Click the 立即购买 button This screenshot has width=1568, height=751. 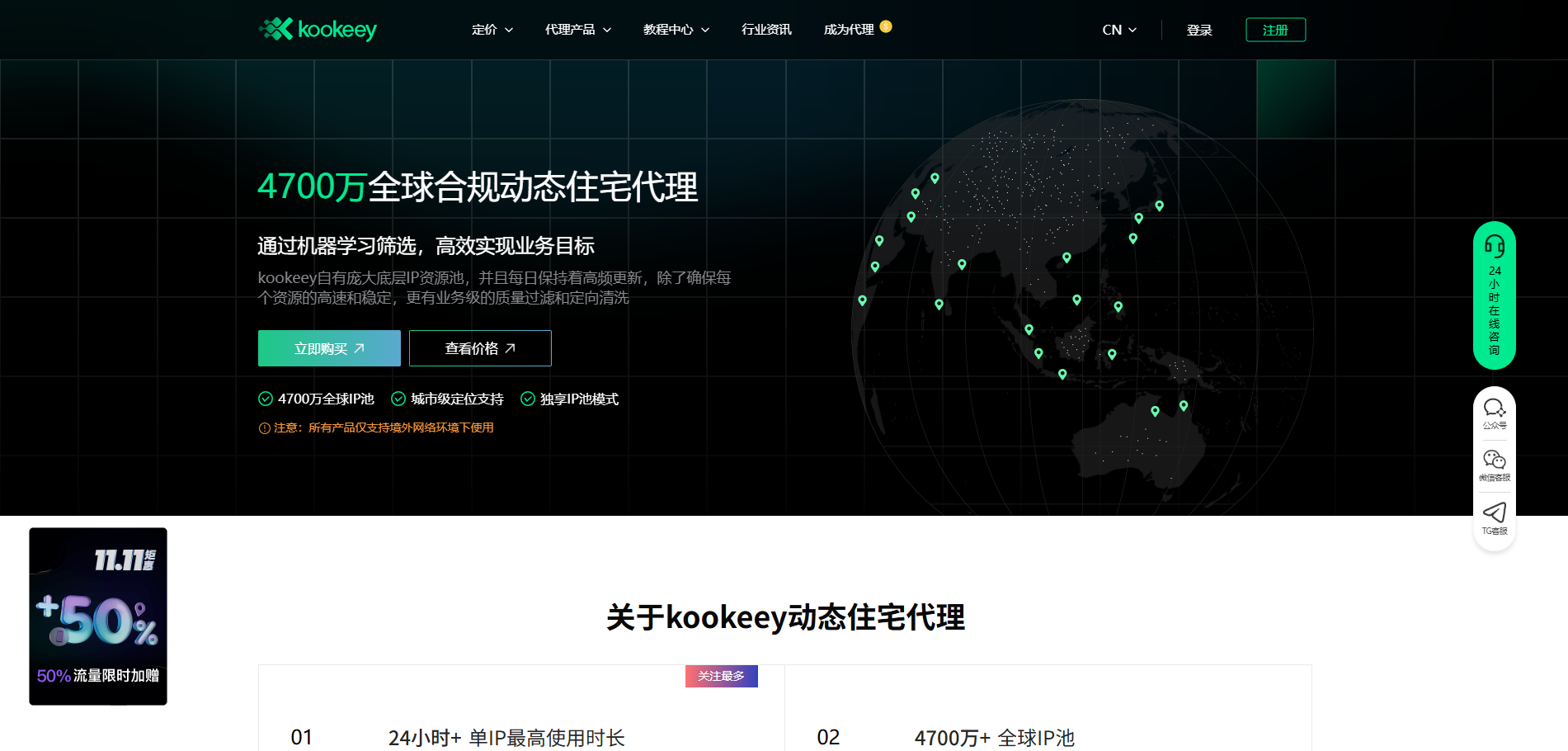pyautogui.click(x=328, y=347)
